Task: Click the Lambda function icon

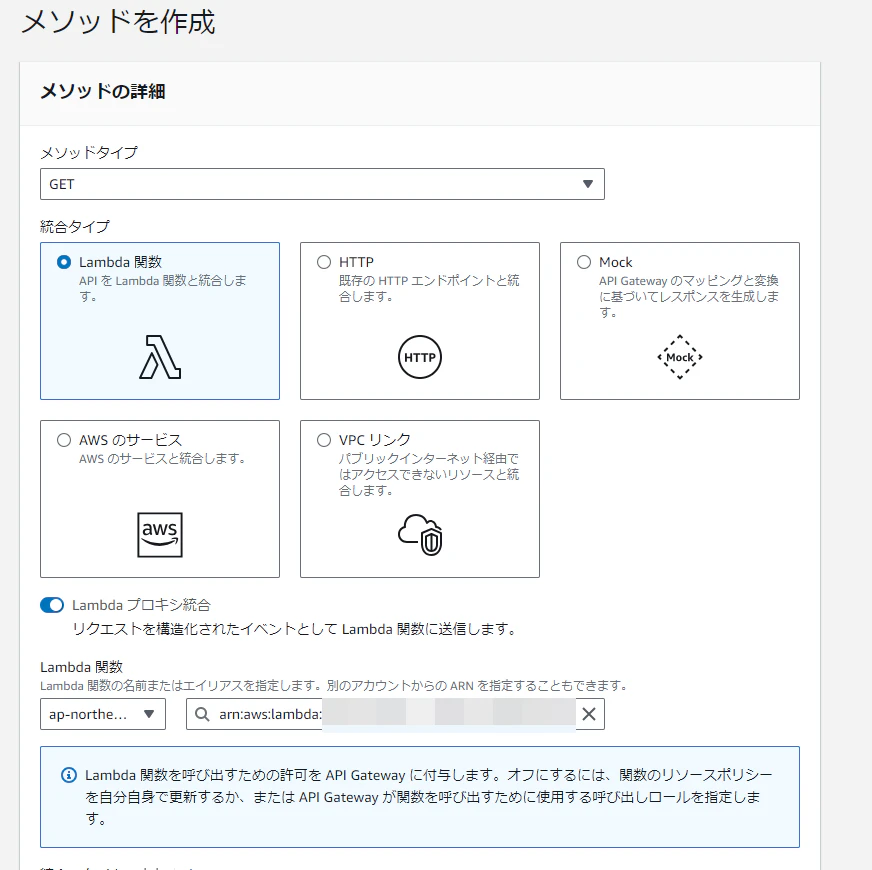Action: (x=160, y=357)
